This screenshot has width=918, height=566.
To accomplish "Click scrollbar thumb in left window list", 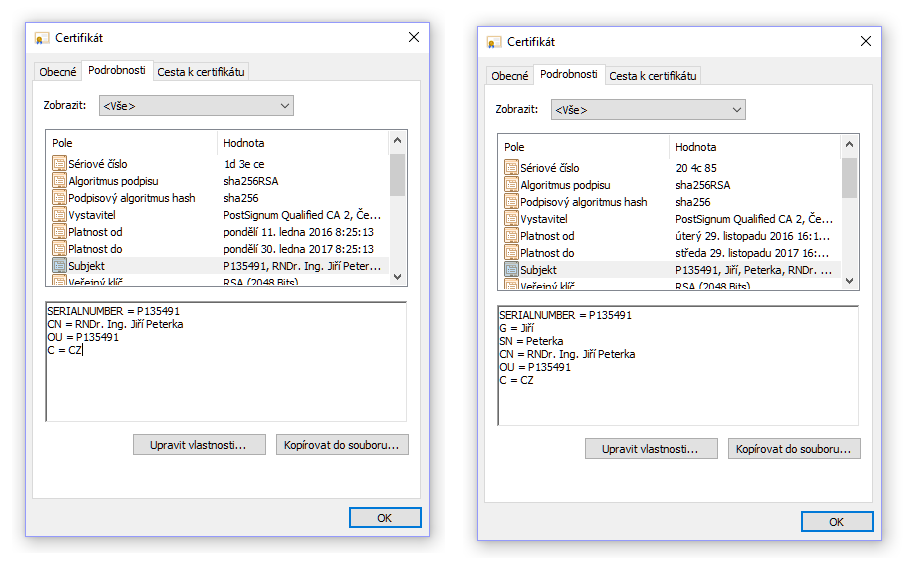I will (x=398, y=174).
